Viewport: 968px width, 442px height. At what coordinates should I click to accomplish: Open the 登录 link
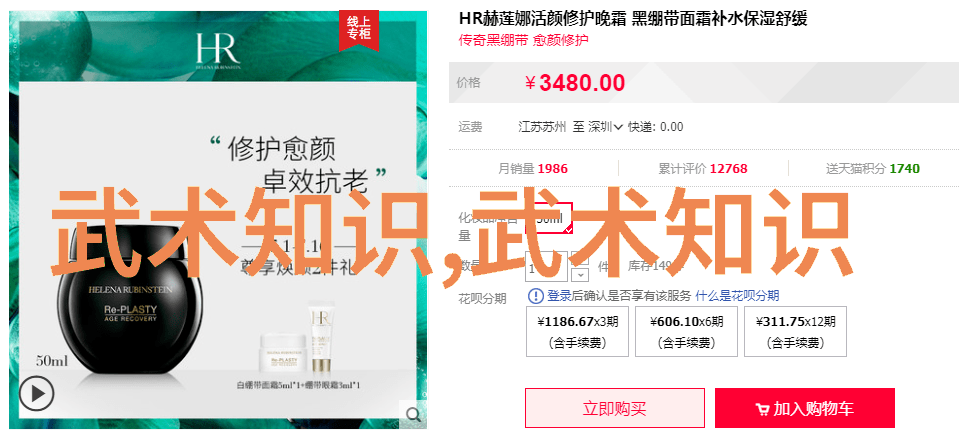(559, 296)
